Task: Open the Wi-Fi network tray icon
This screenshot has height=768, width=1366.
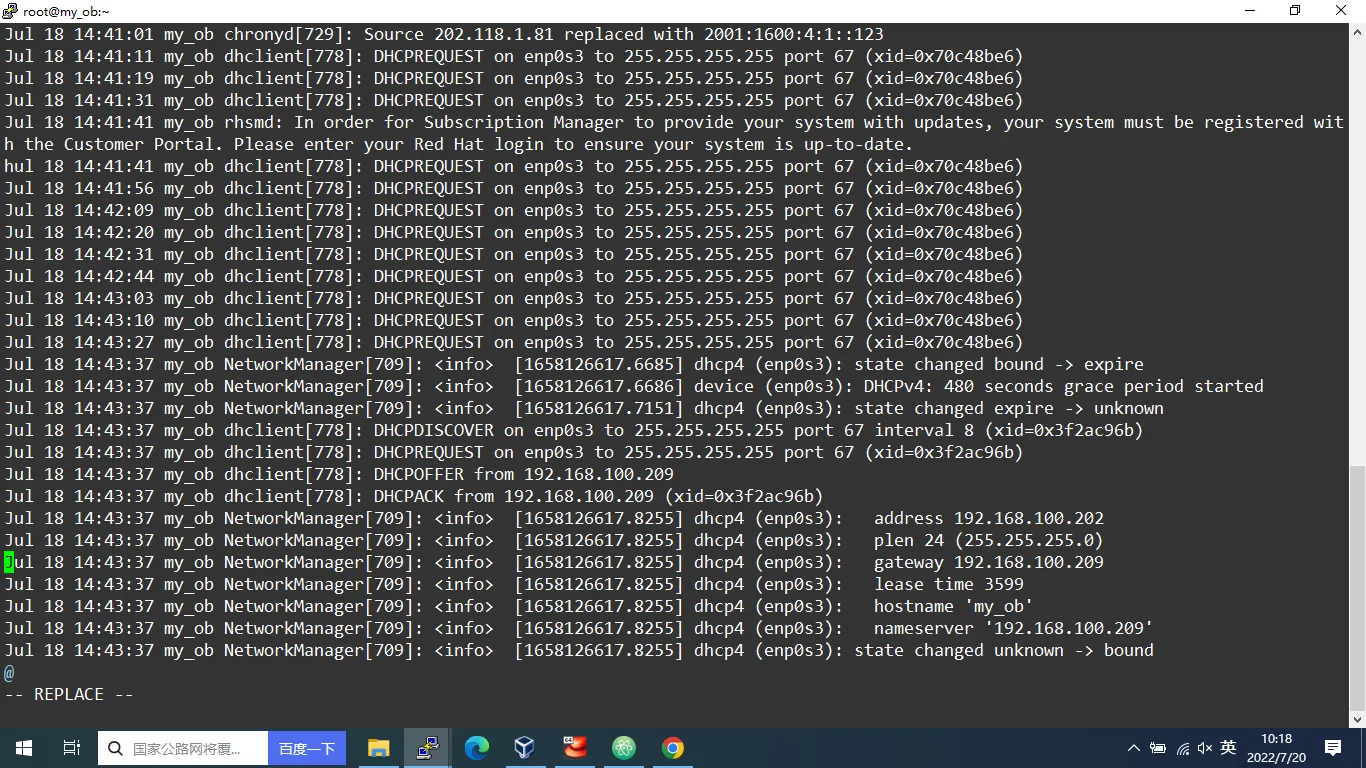Action: tap(1182, 748)
